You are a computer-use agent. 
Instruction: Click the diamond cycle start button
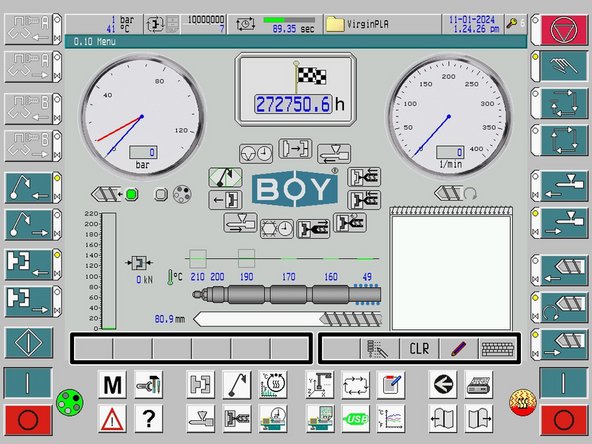click(29, 343)
